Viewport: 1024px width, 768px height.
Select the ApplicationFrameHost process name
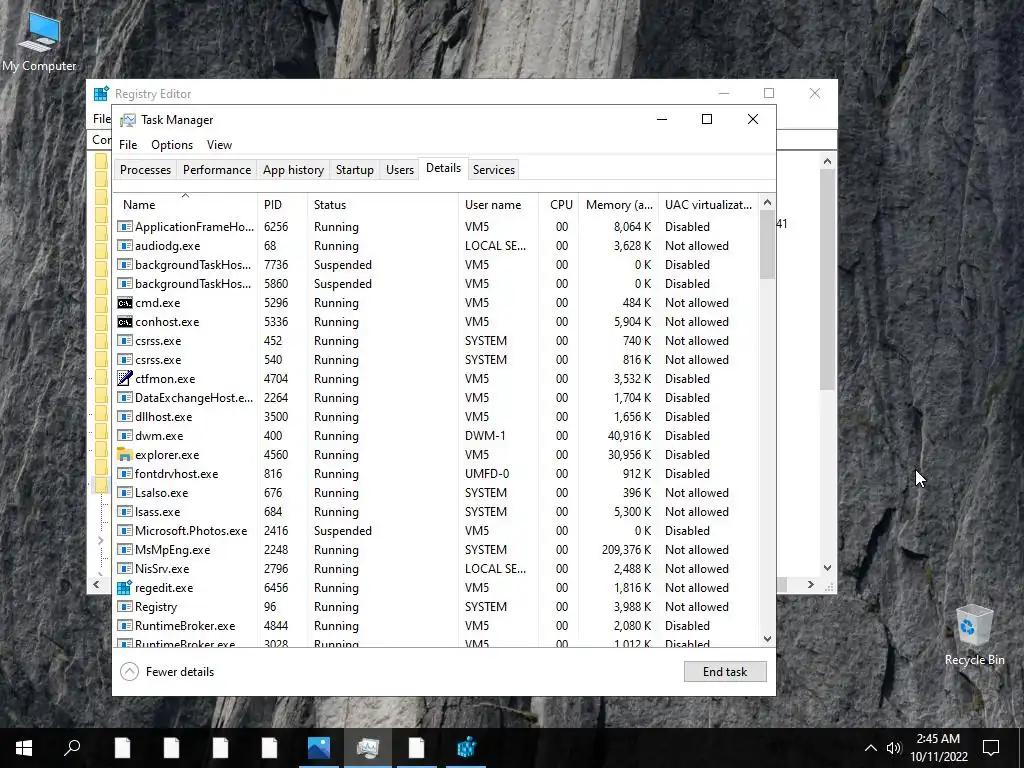click(x=194, y=227)
